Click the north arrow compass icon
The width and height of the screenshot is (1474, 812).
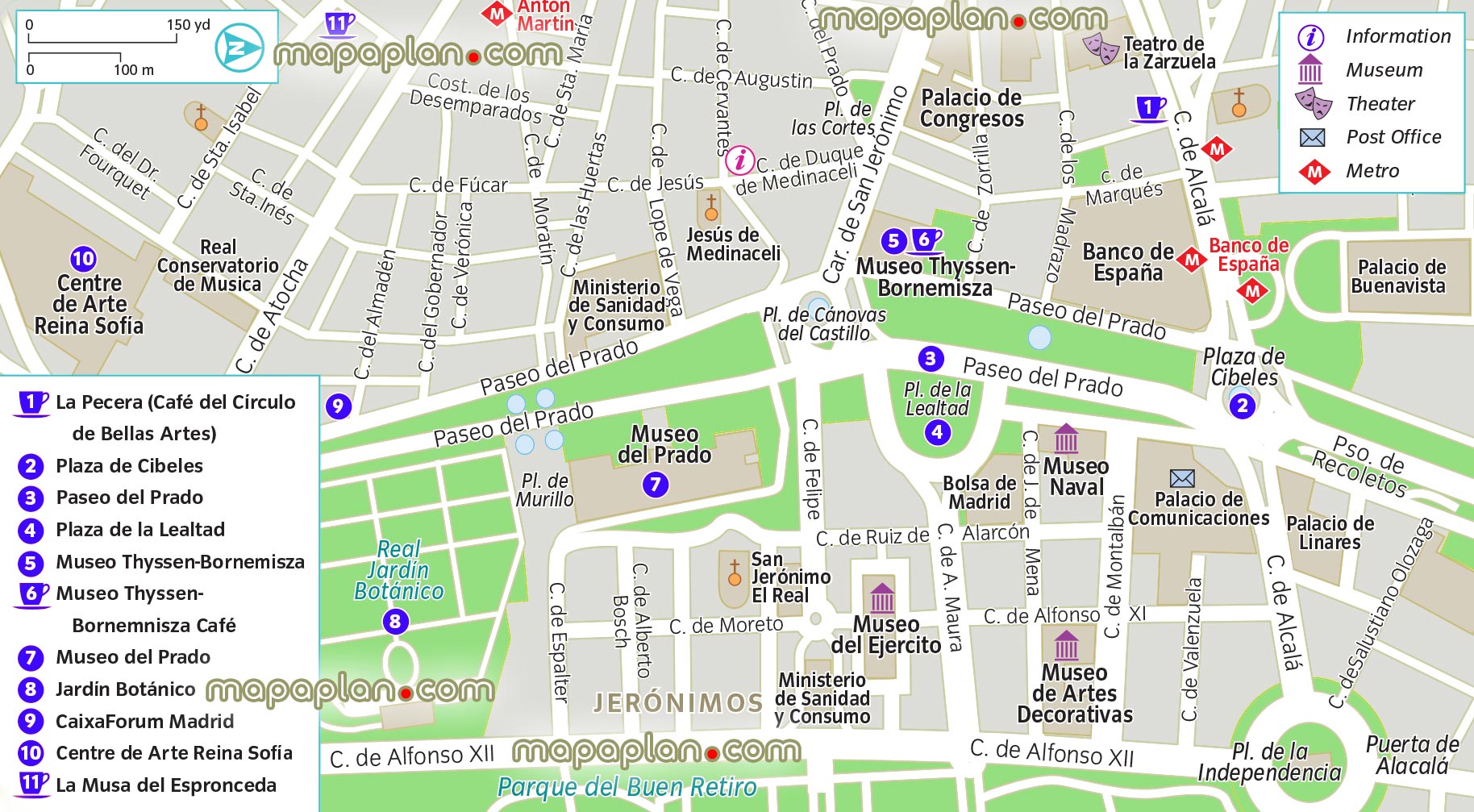pos(239,48)
